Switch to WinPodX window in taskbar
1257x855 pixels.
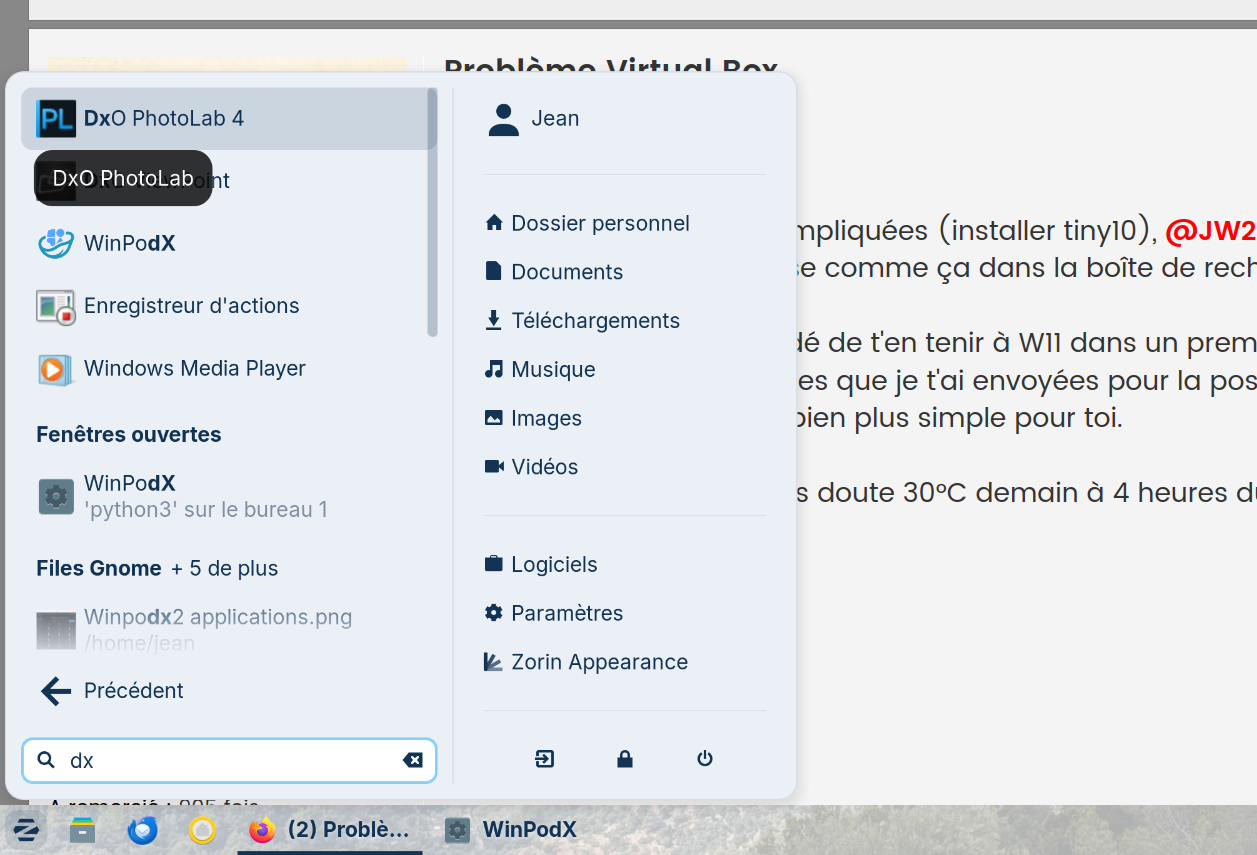pyautogui.click(x=511, y=830)
